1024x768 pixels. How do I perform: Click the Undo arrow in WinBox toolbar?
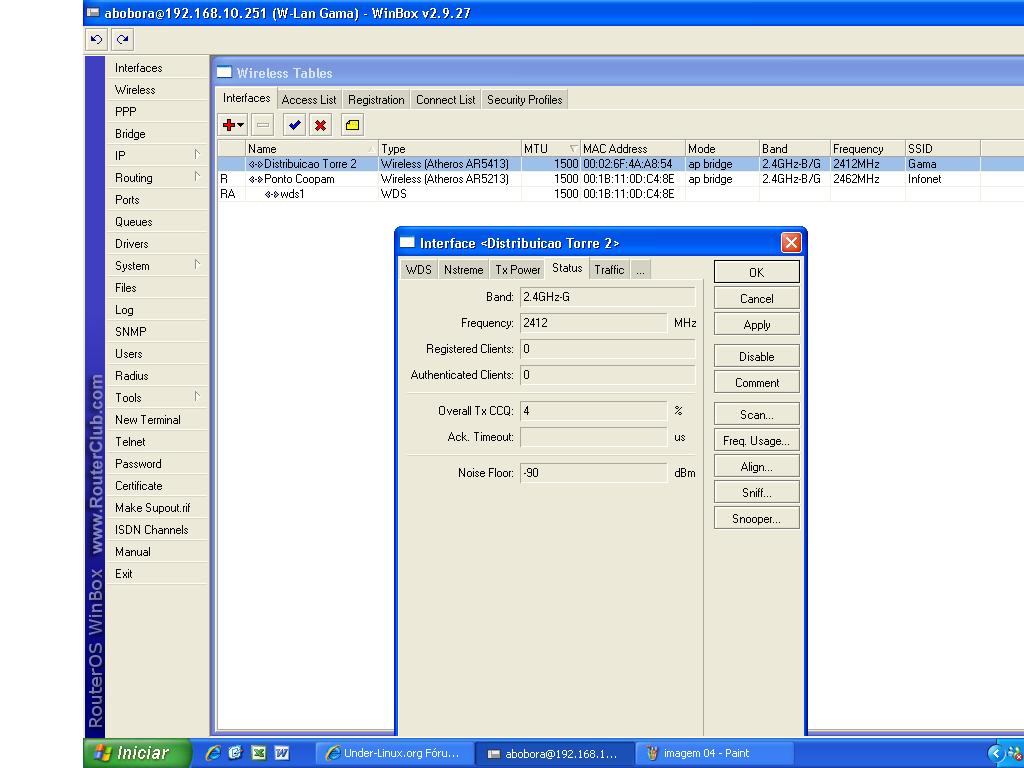(96, 40)
